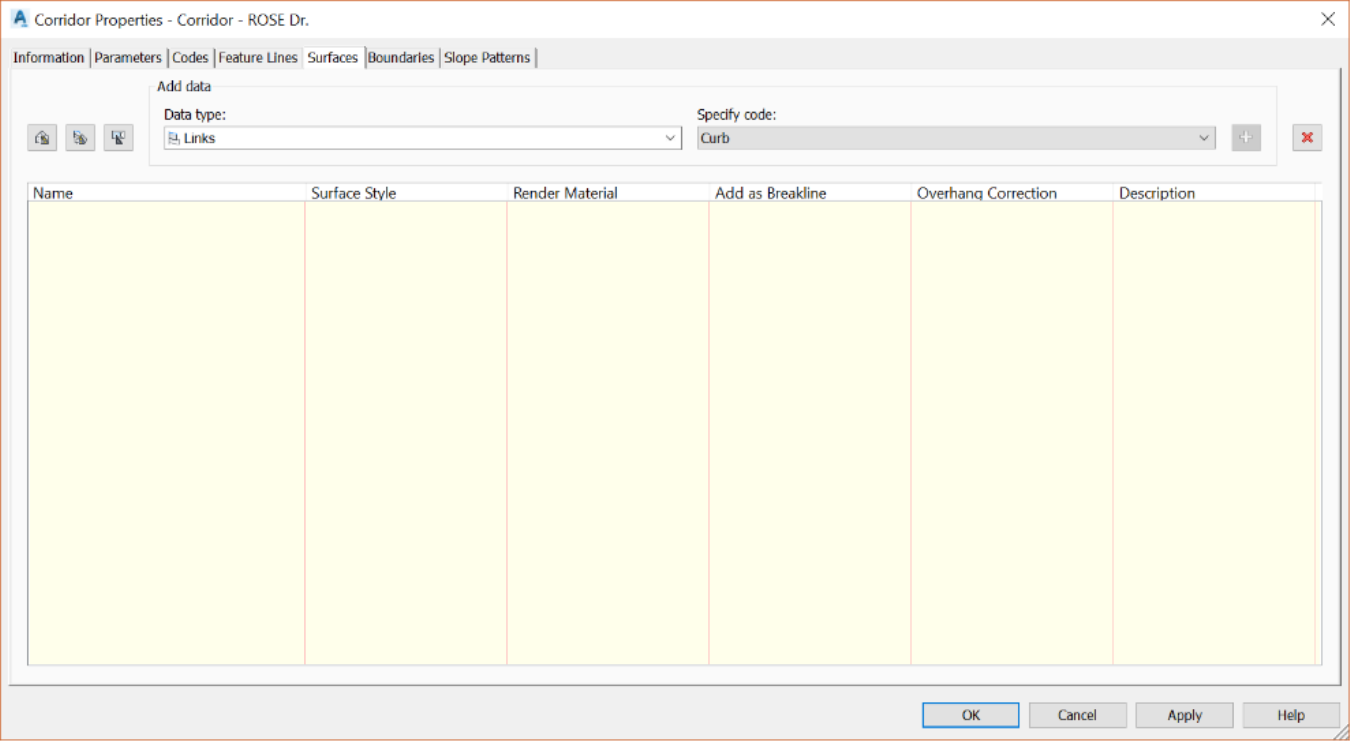Open the Slope Patterns tab
Screen dimensions: 1350x741
coord(488,58)
